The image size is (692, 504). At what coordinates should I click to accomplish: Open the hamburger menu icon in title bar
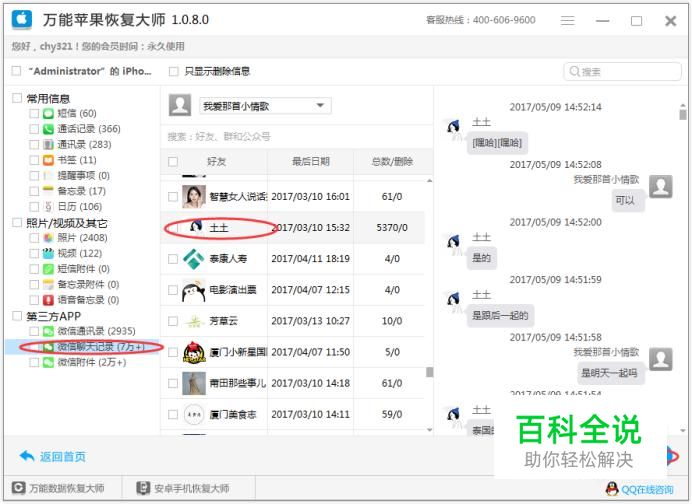pyautogui.click(x=568, y=20)
